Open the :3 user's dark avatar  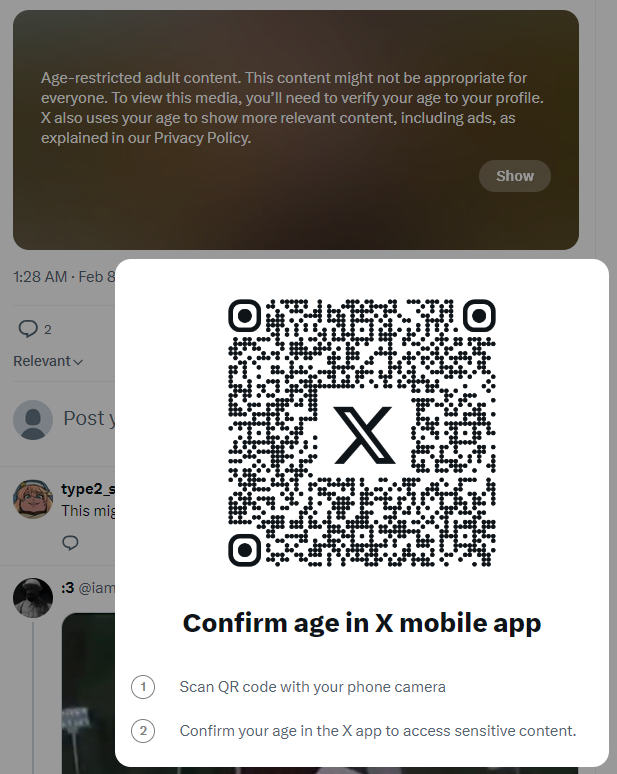(33, 598)
